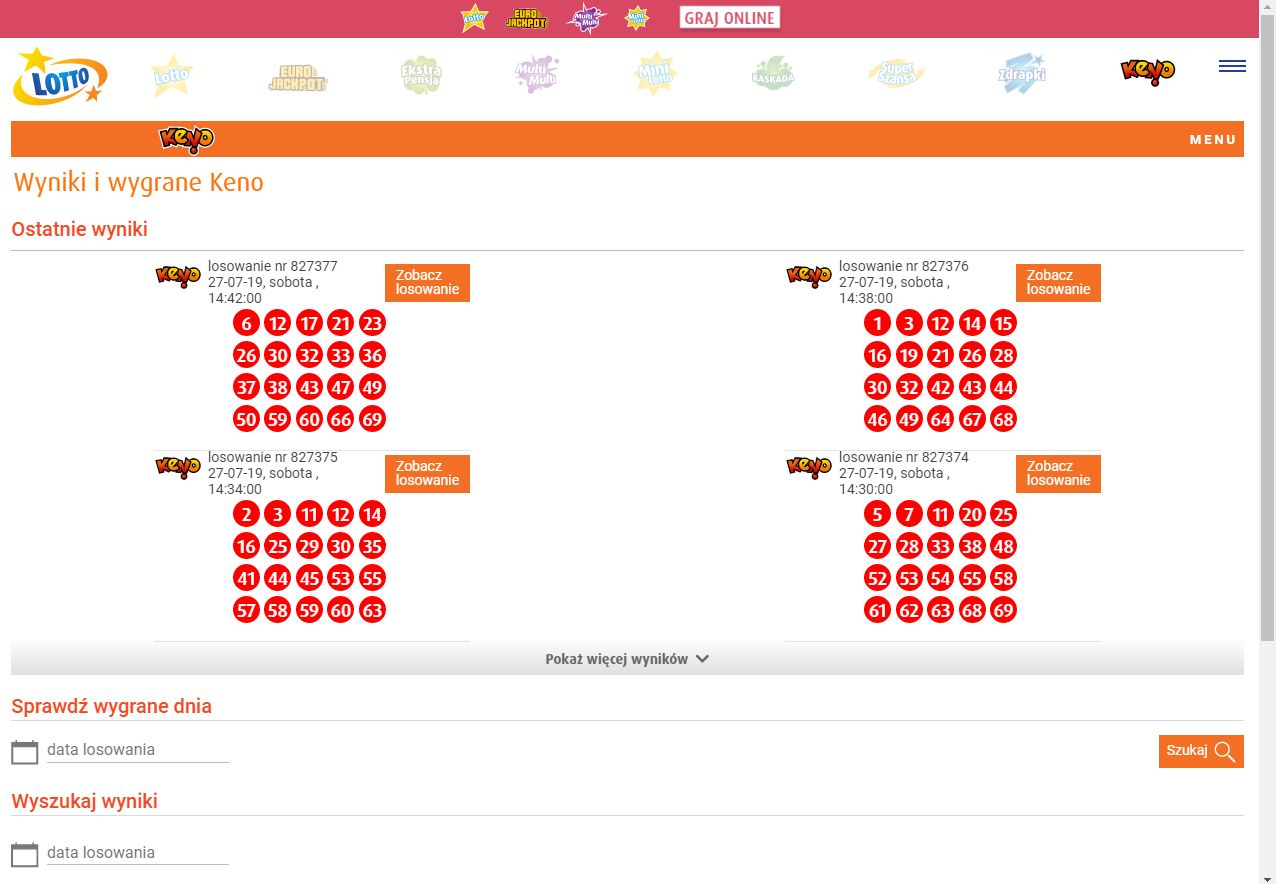Screen dimensions: 1276x884
Task: Choose the Kaskada game logo
Action: tap(773, 75)
